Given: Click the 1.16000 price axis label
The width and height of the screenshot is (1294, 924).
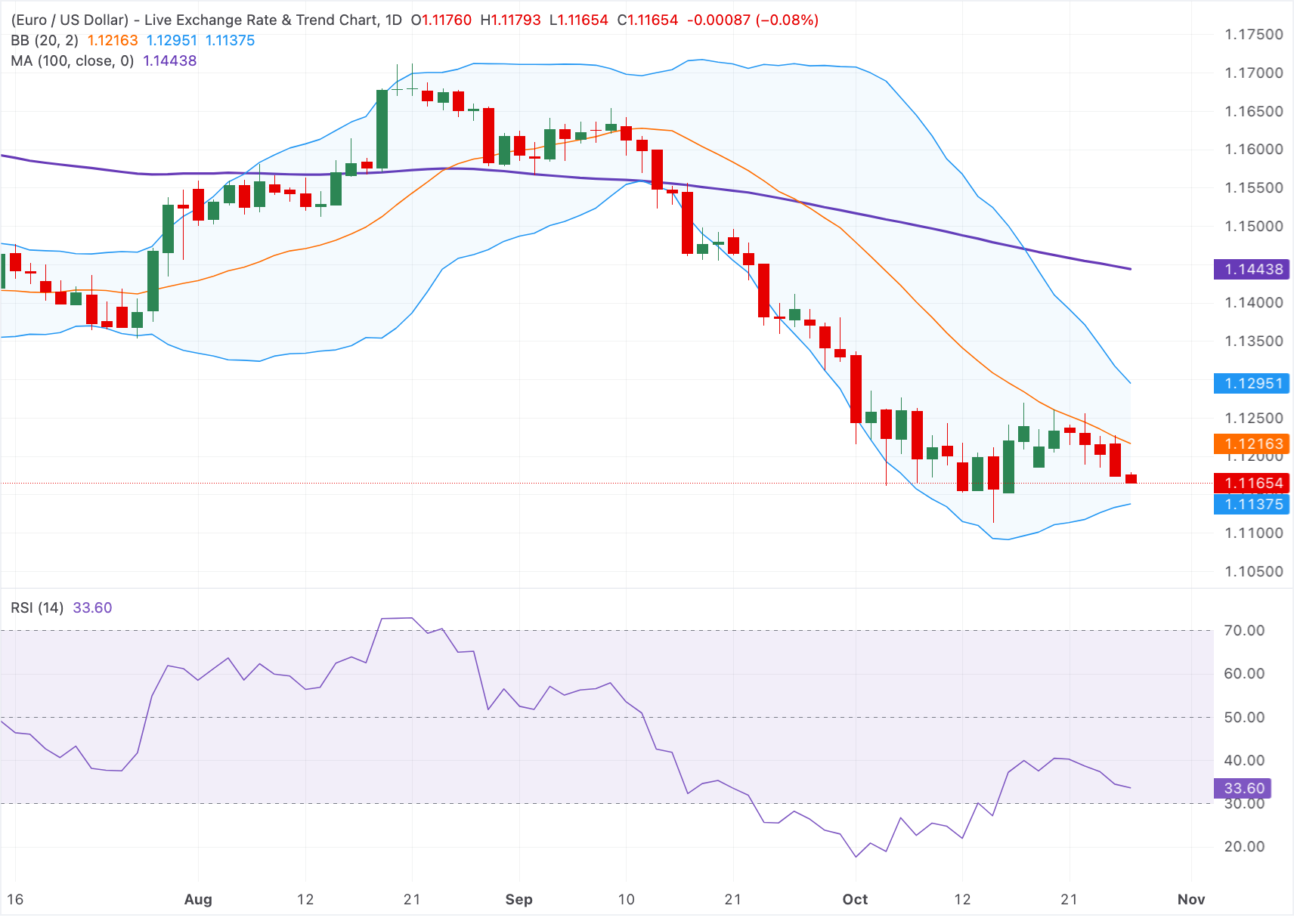Looking at the screenshot, I should (x=1254, y=150).
